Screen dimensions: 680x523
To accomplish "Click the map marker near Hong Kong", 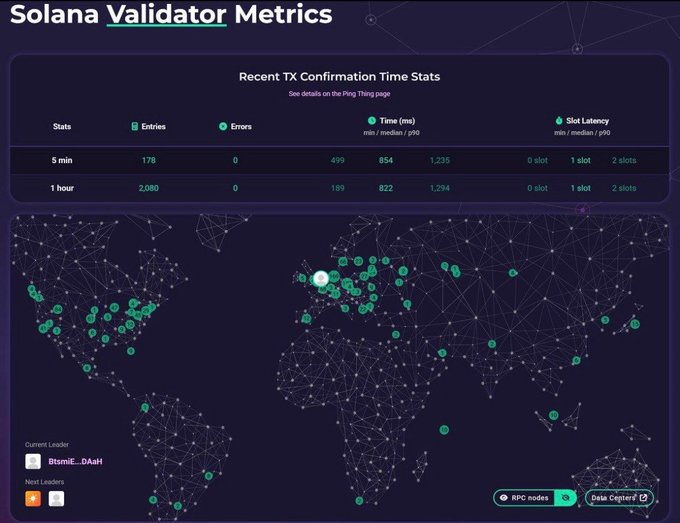I will (x=576, y=360).
